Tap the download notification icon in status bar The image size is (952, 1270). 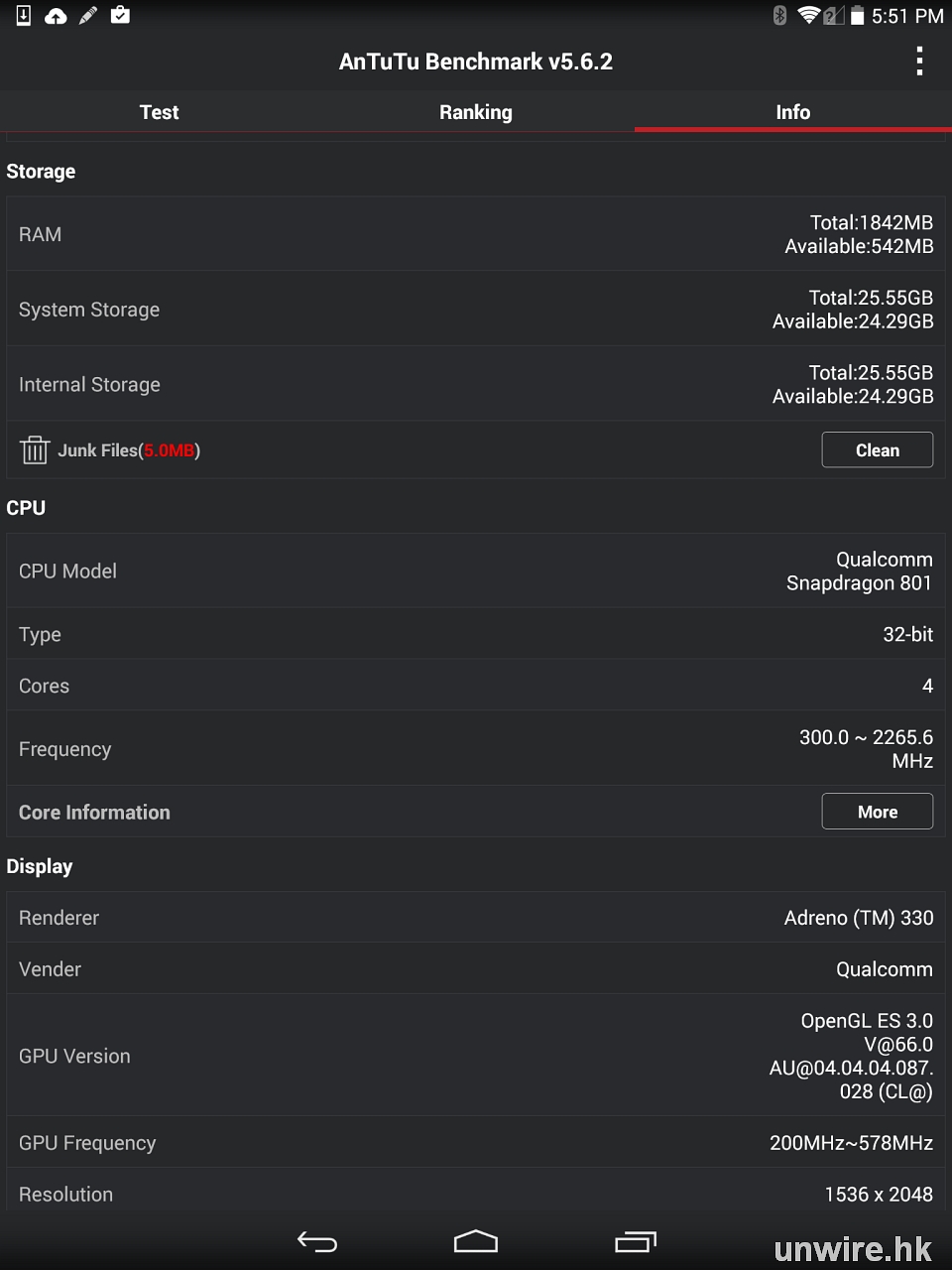24,15
